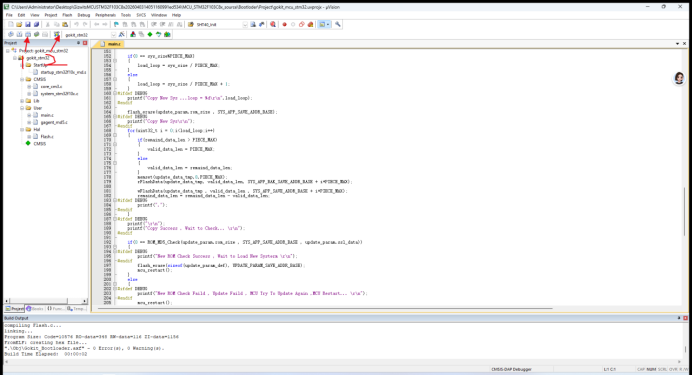Collapse the first CMSIS folder in the tree
The image size is (693, 375).
pyautogui.click(x=22, y=80)
